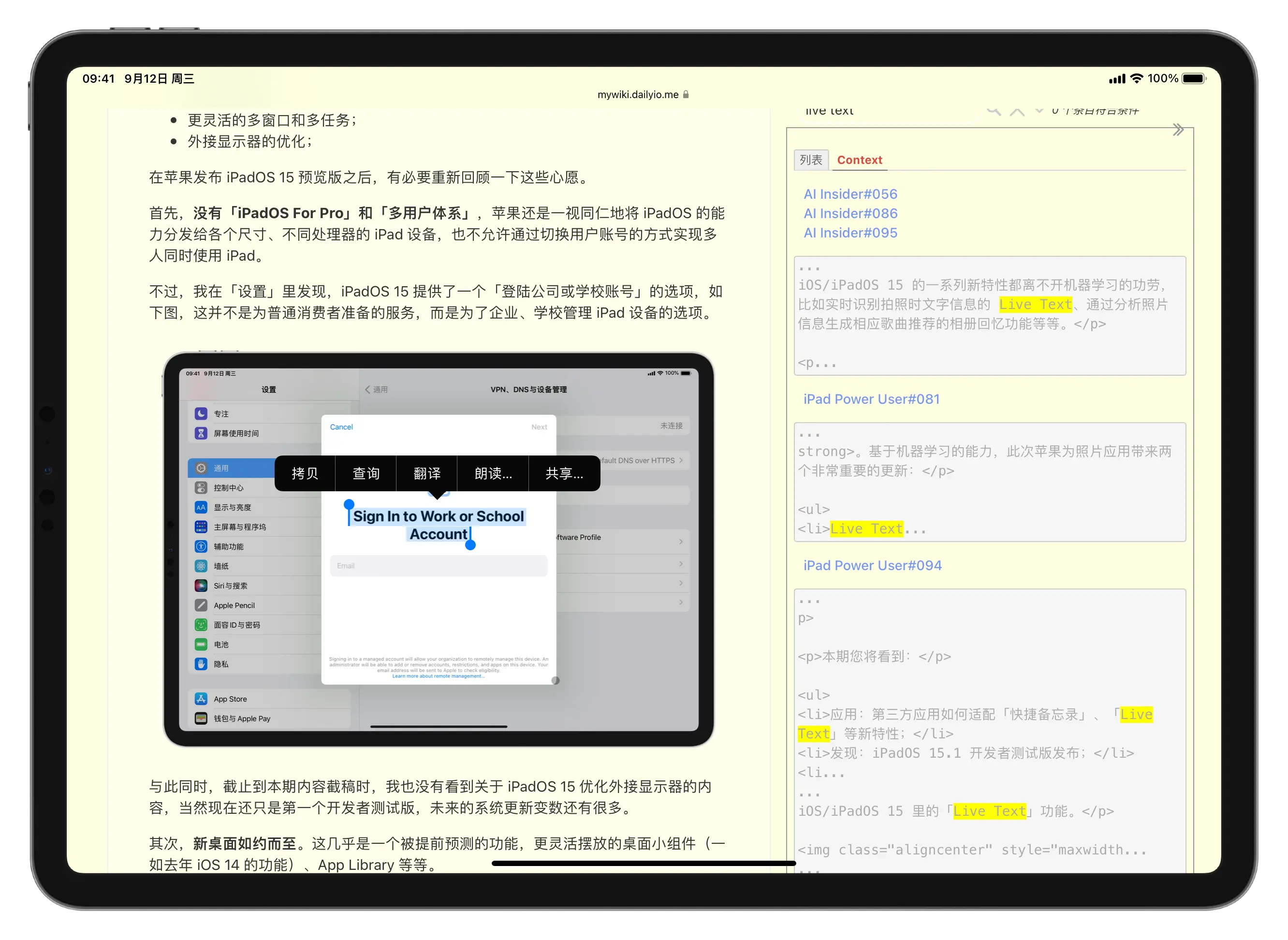Screen dimensions: 1288x940
Task: Open the iPad Power User#081 link
Action: click(x=872, y=399)
